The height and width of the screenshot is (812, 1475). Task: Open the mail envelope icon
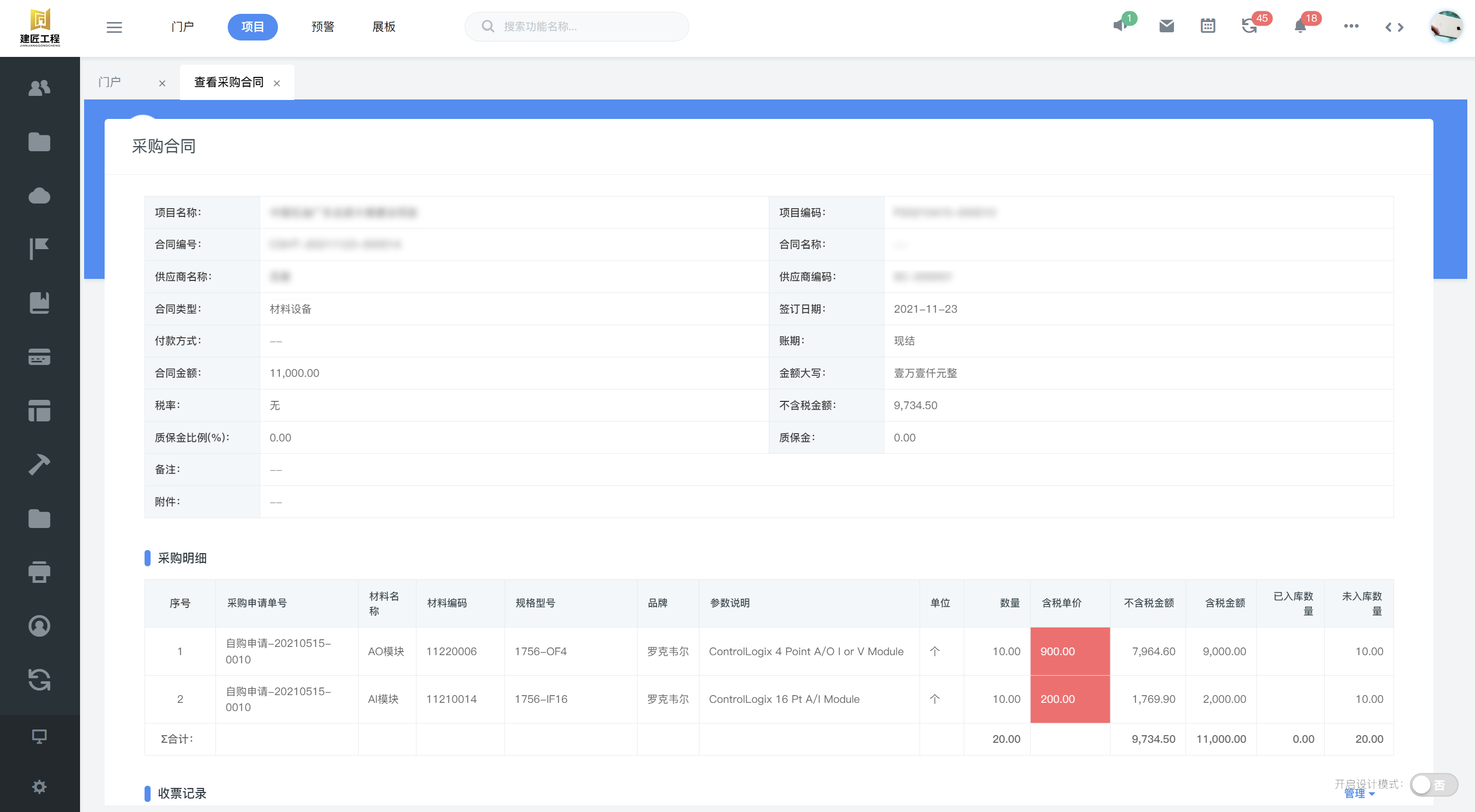tap(1166, 26)
